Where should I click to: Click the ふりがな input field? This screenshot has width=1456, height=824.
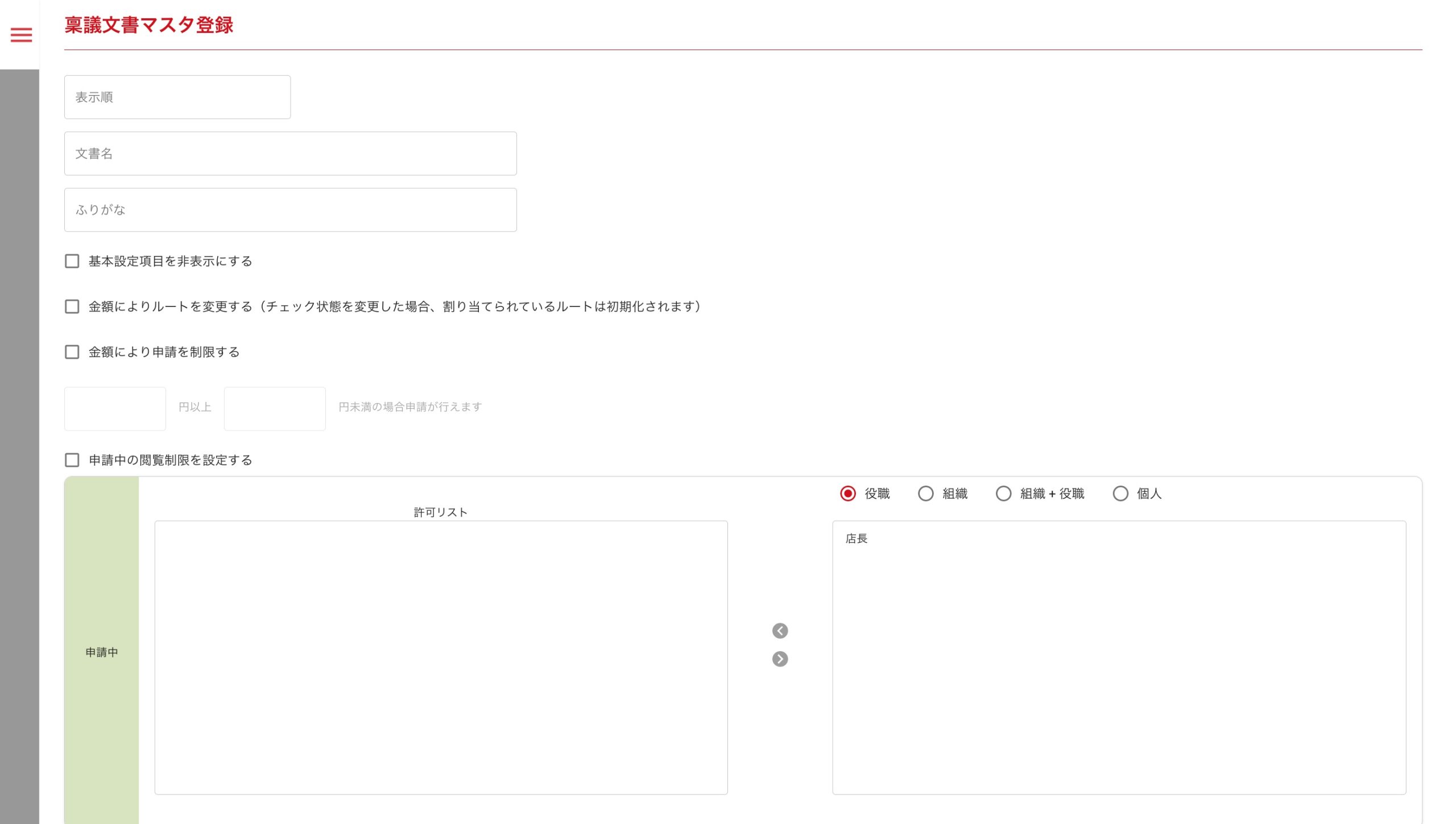coord(290,210)
